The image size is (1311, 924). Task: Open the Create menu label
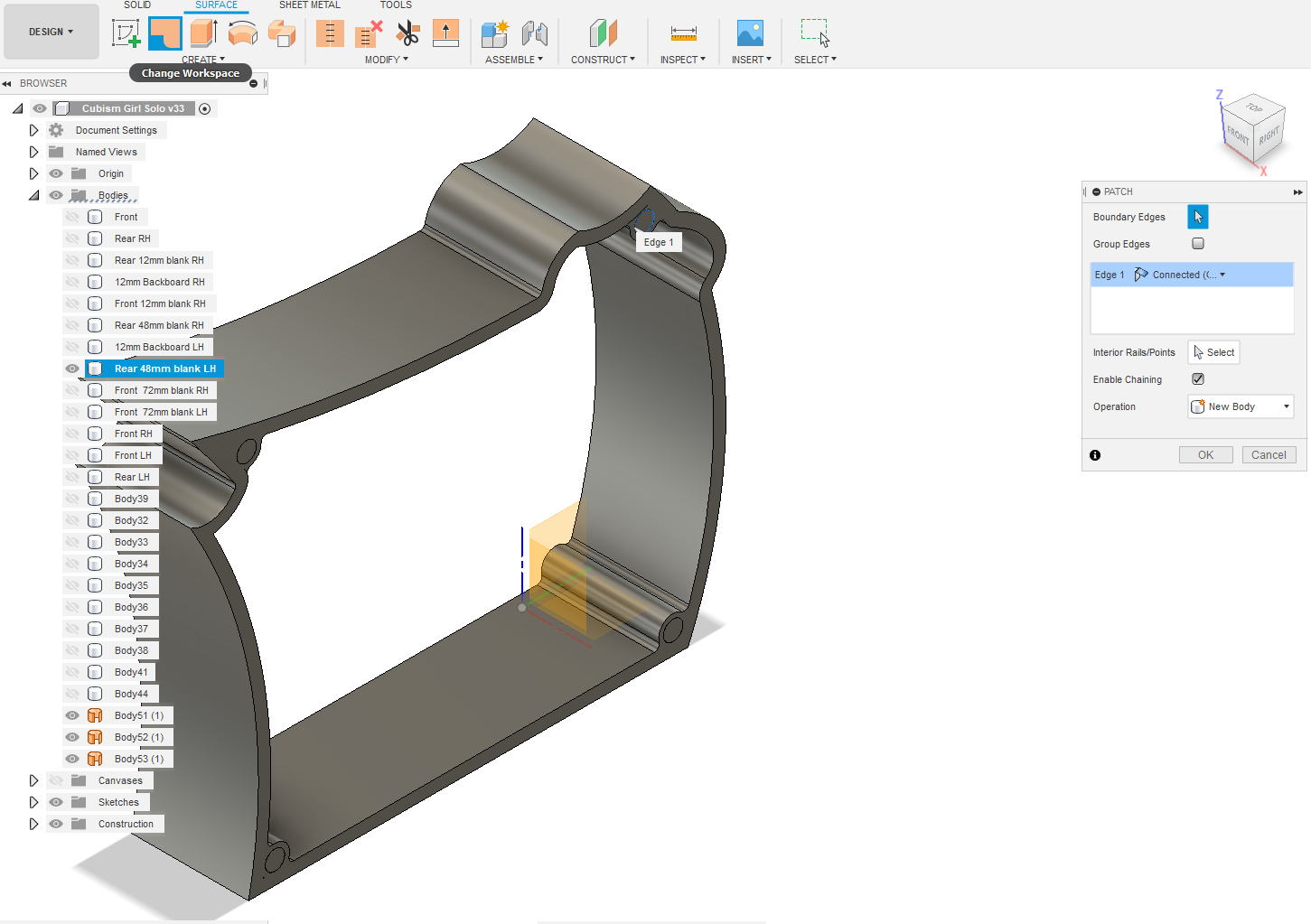203,60
